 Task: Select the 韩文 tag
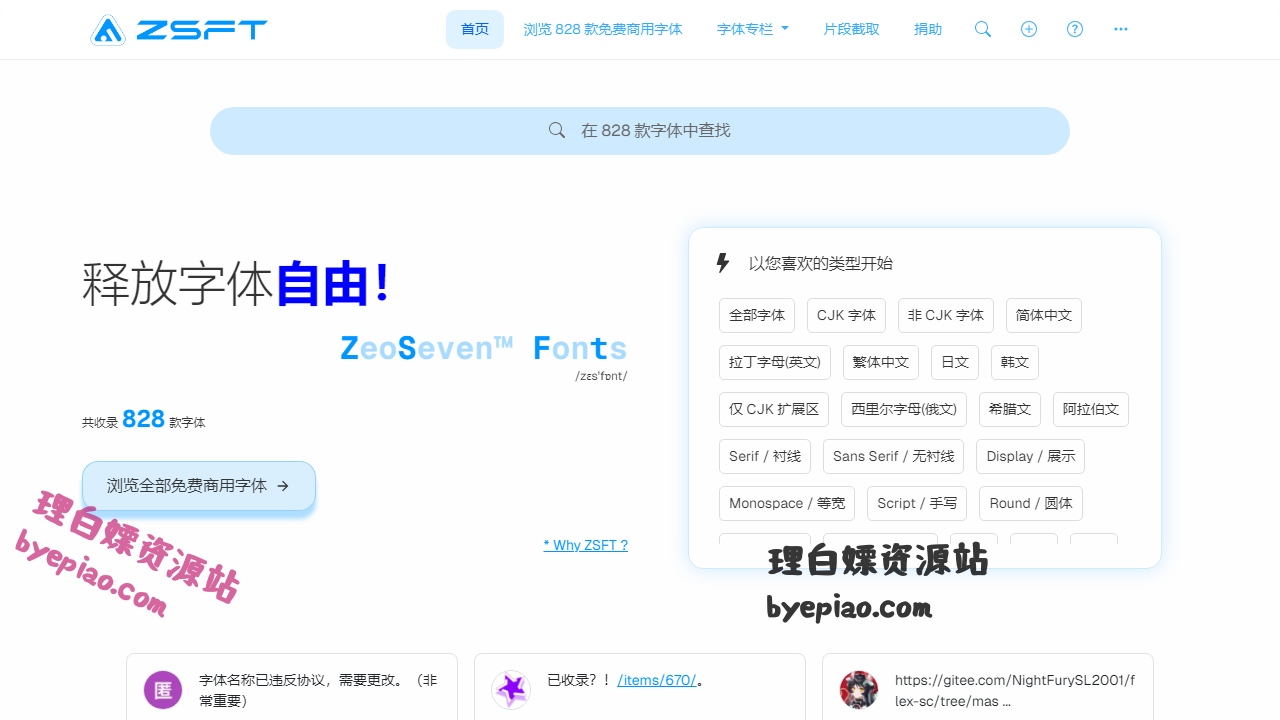[1015, 362]
